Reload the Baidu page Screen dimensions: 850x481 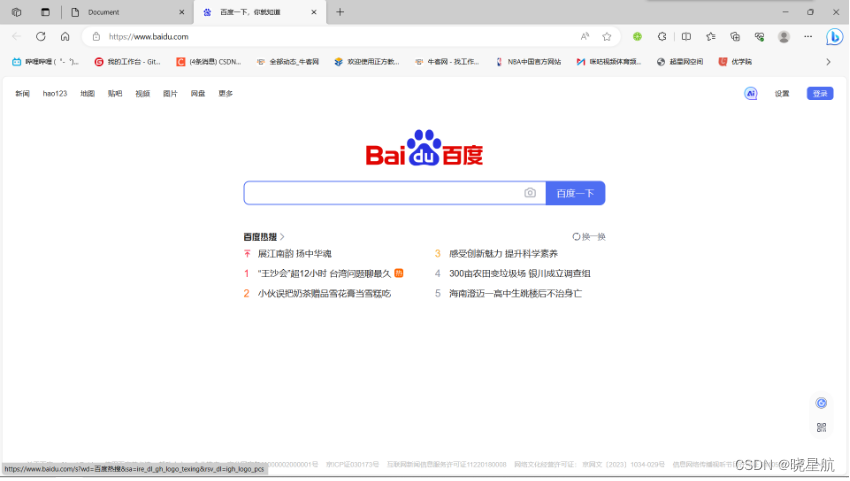tap(41, 36)
